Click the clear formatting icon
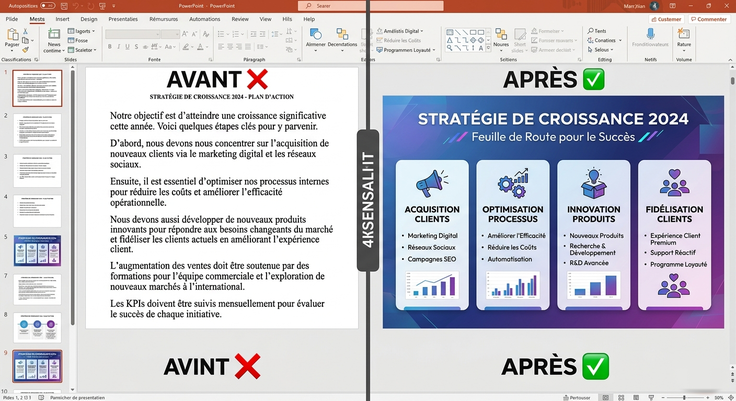Viewport: 736px width, 401px height. pyautogui.click(x=206, y=34)
